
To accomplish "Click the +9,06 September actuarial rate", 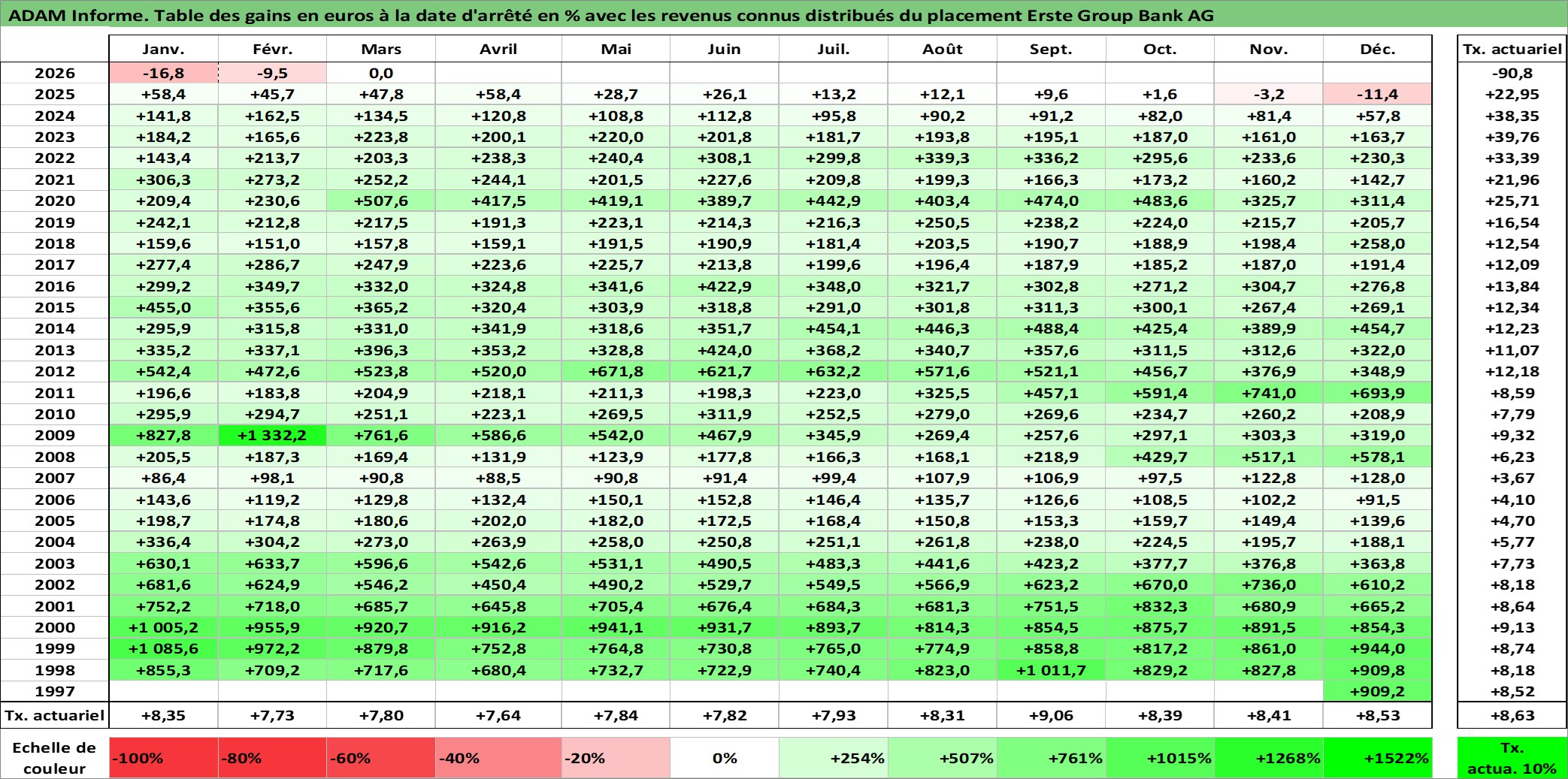I will click(x=1052, y=715).
